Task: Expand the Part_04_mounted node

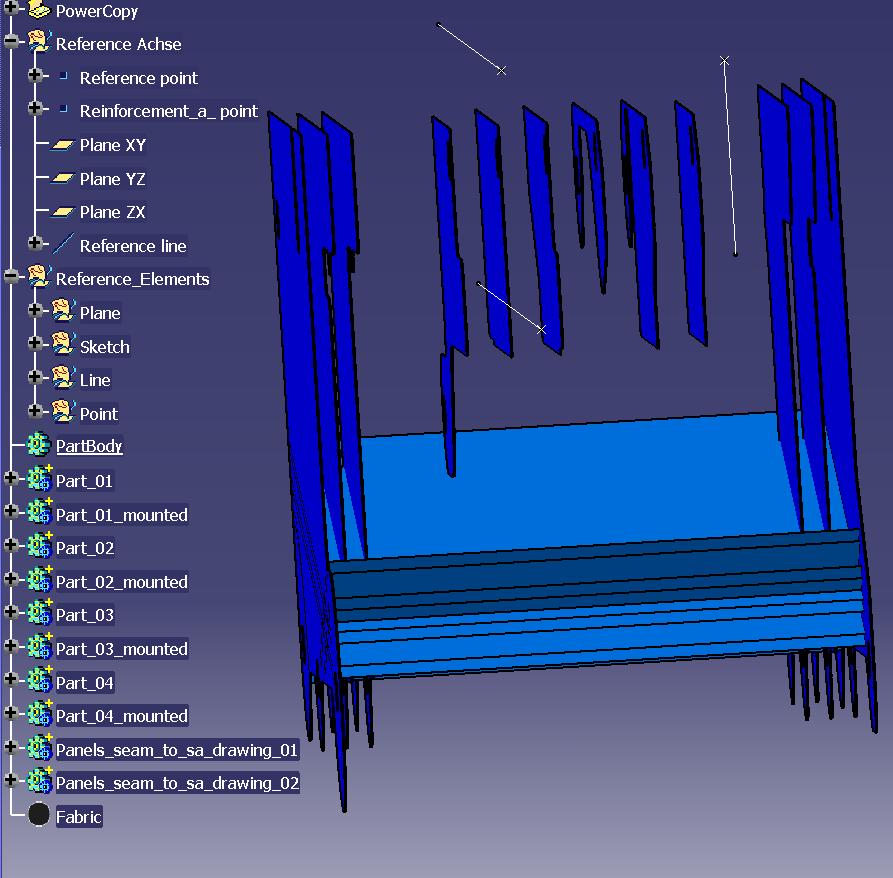Action: coord(10,712)
